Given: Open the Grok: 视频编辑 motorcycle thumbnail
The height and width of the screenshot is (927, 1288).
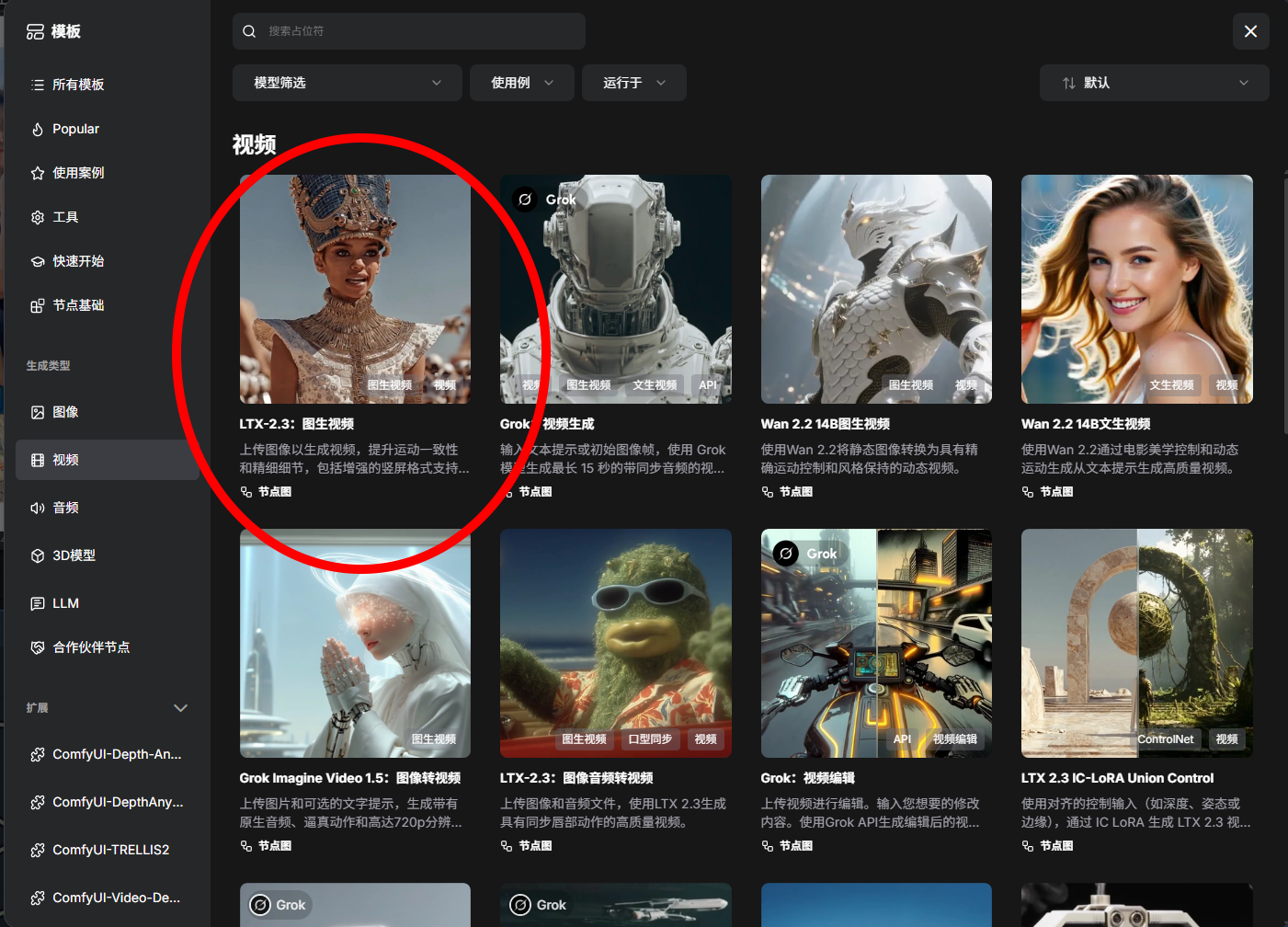Looking at the screenshot, I should click(876, 643).
